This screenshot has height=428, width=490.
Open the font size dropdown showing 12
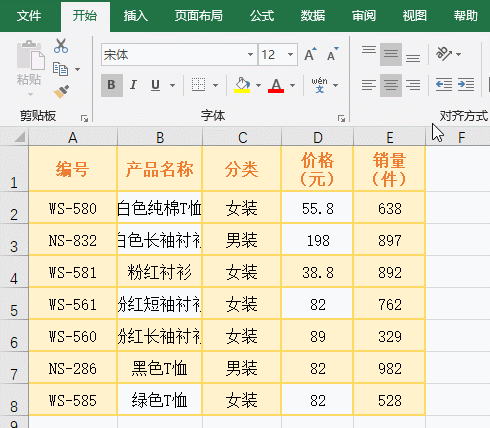click(x=278, y=54)
